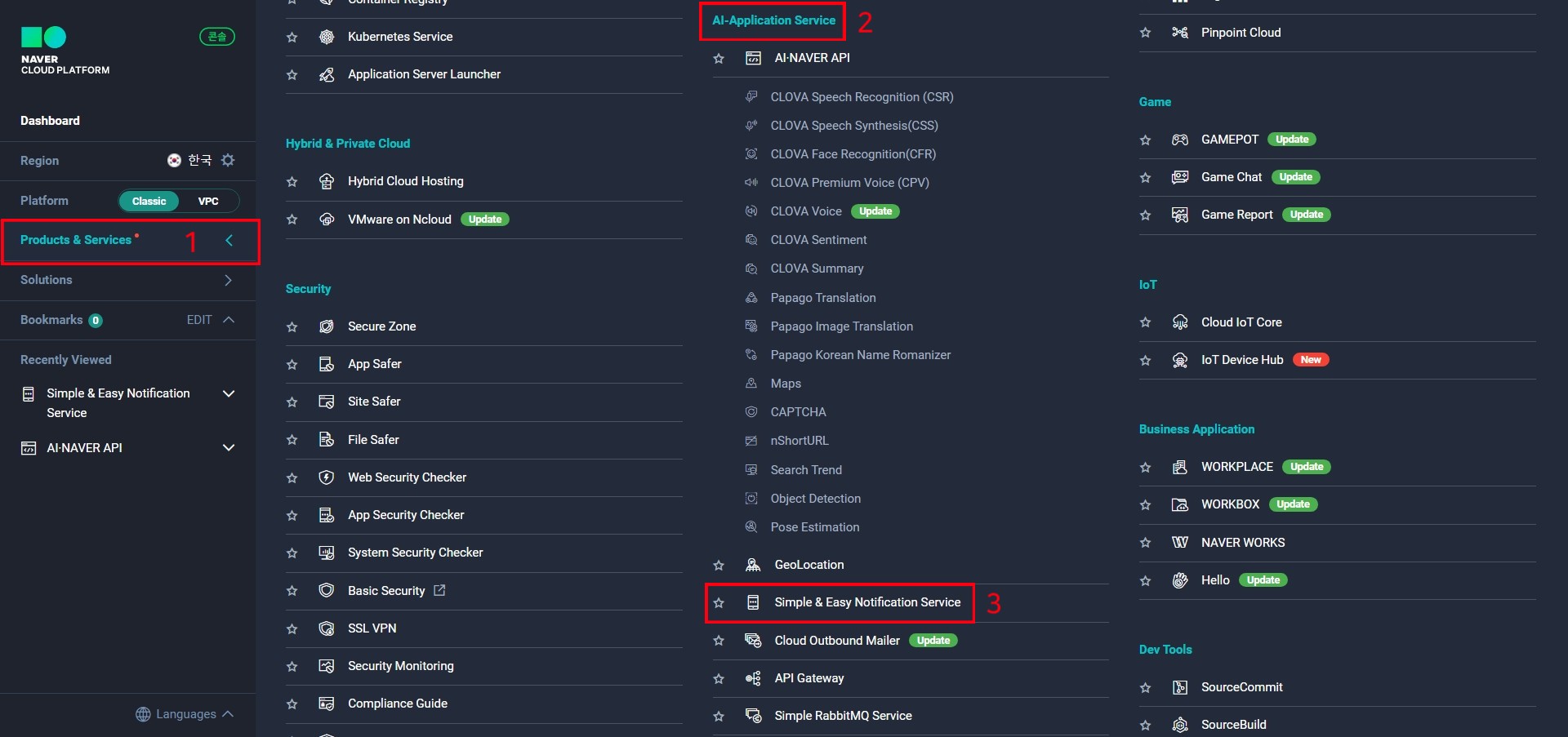1568x737 pixels.
Task: Click the Naver Cloud Platform logo
Action: (65, 51)
